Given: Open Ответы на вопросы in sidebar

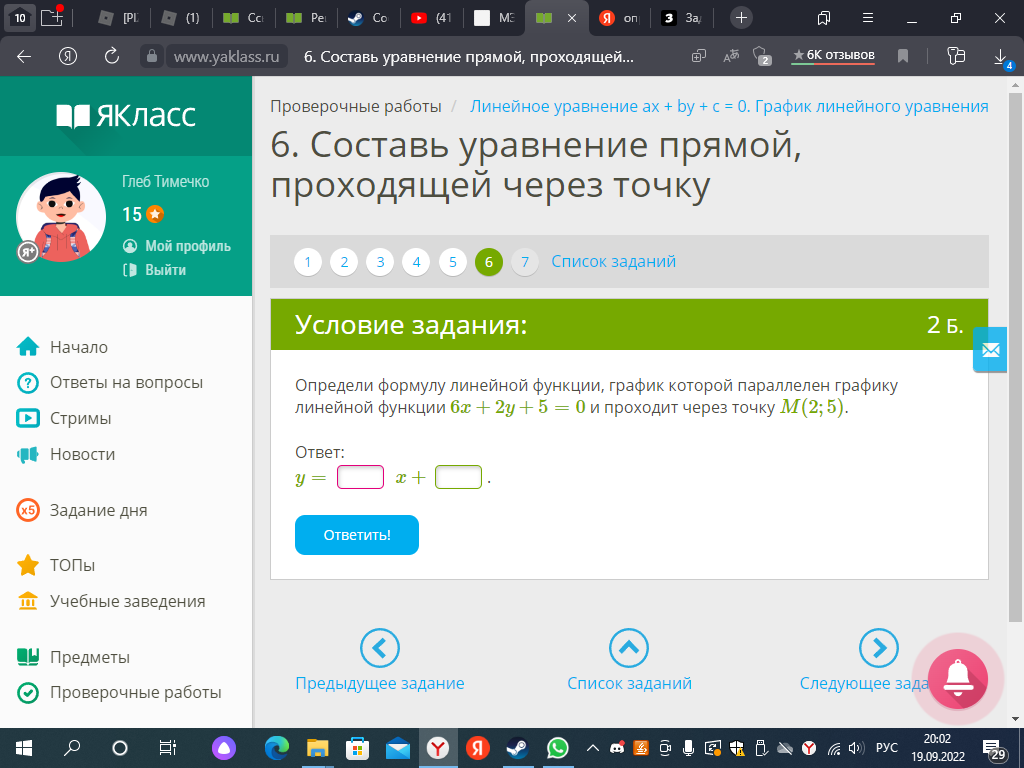Looking at the screenshot, I should tap(110, 383).
